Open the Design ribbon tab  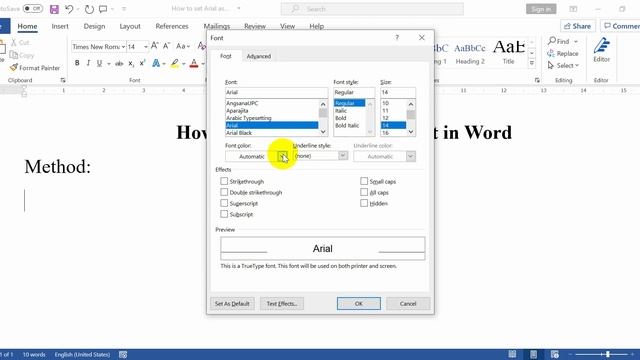[x=94, y=26]
